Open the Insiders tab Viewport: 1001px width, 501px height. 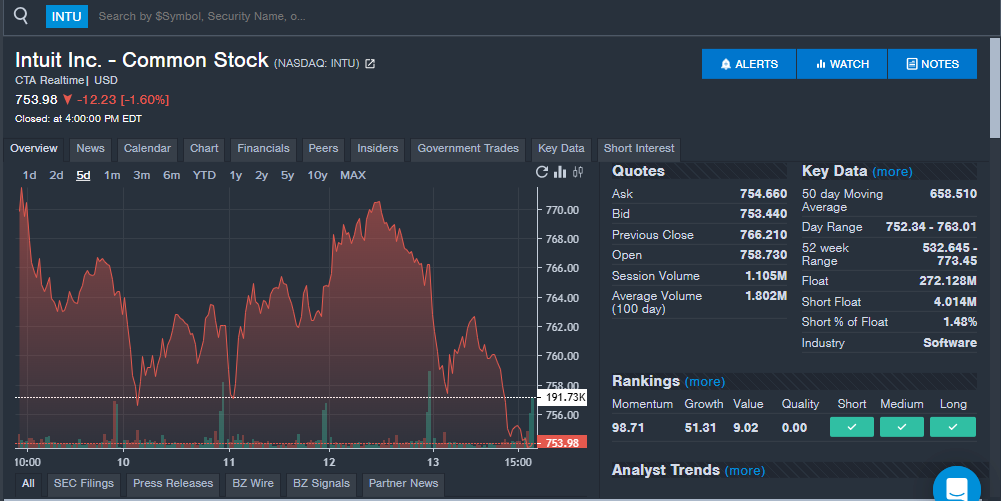coord(378,149)
